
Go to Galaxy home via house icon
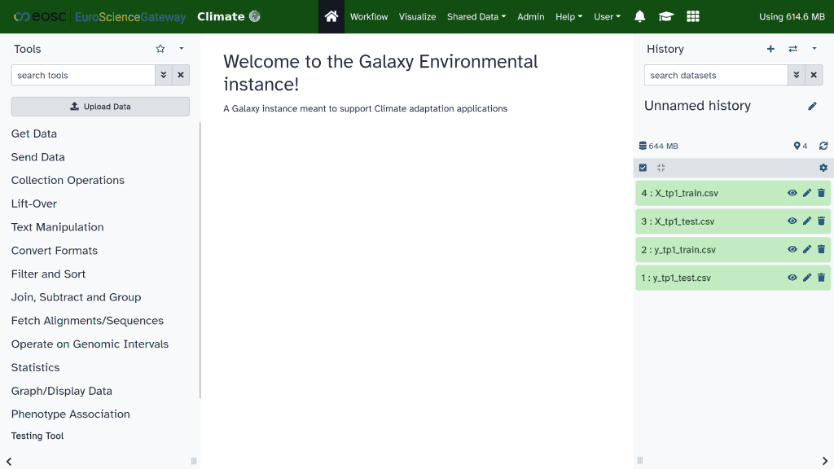[331, 16]
